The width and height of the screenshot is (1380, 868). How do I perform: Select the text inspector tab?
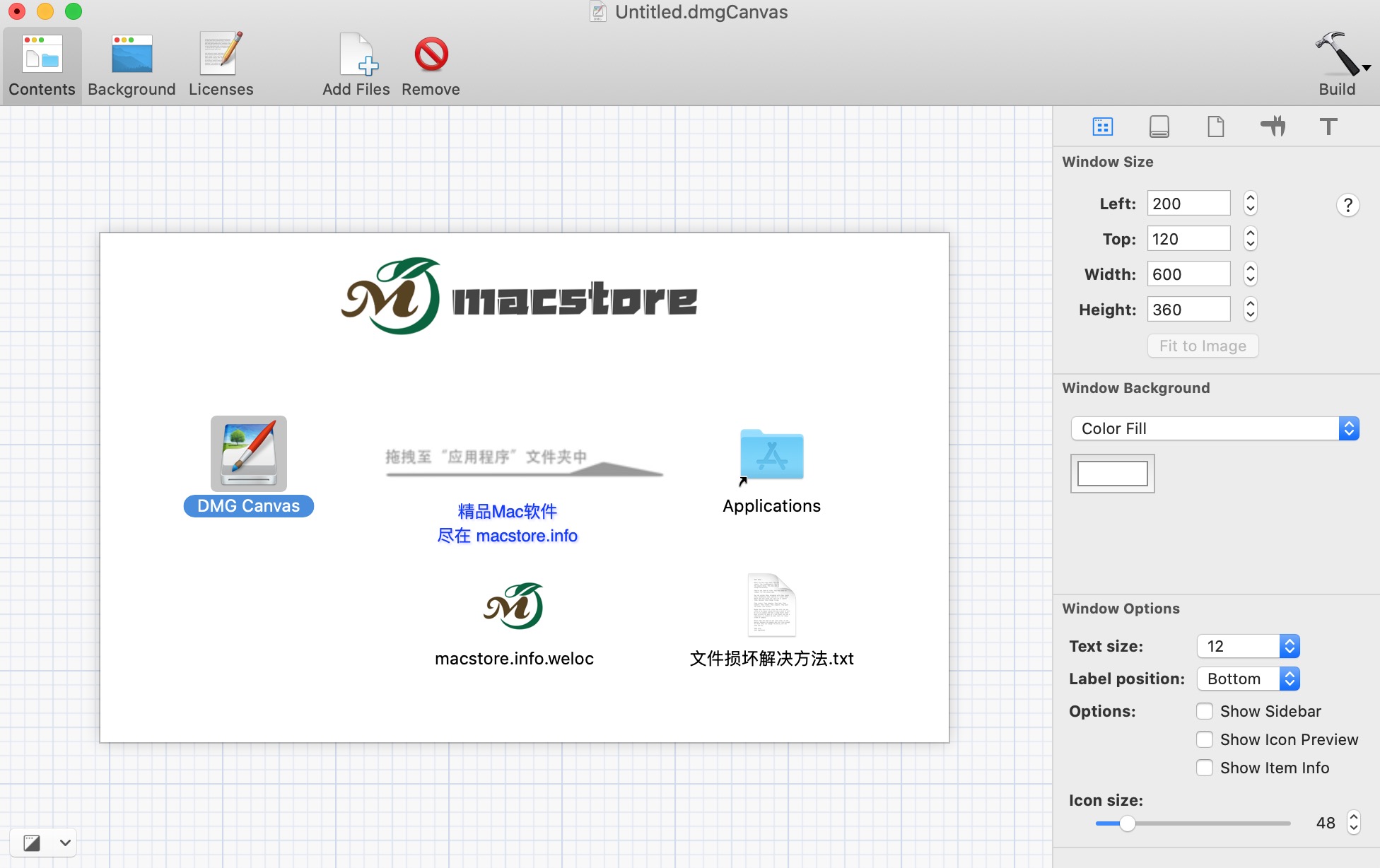(1328, 127)
